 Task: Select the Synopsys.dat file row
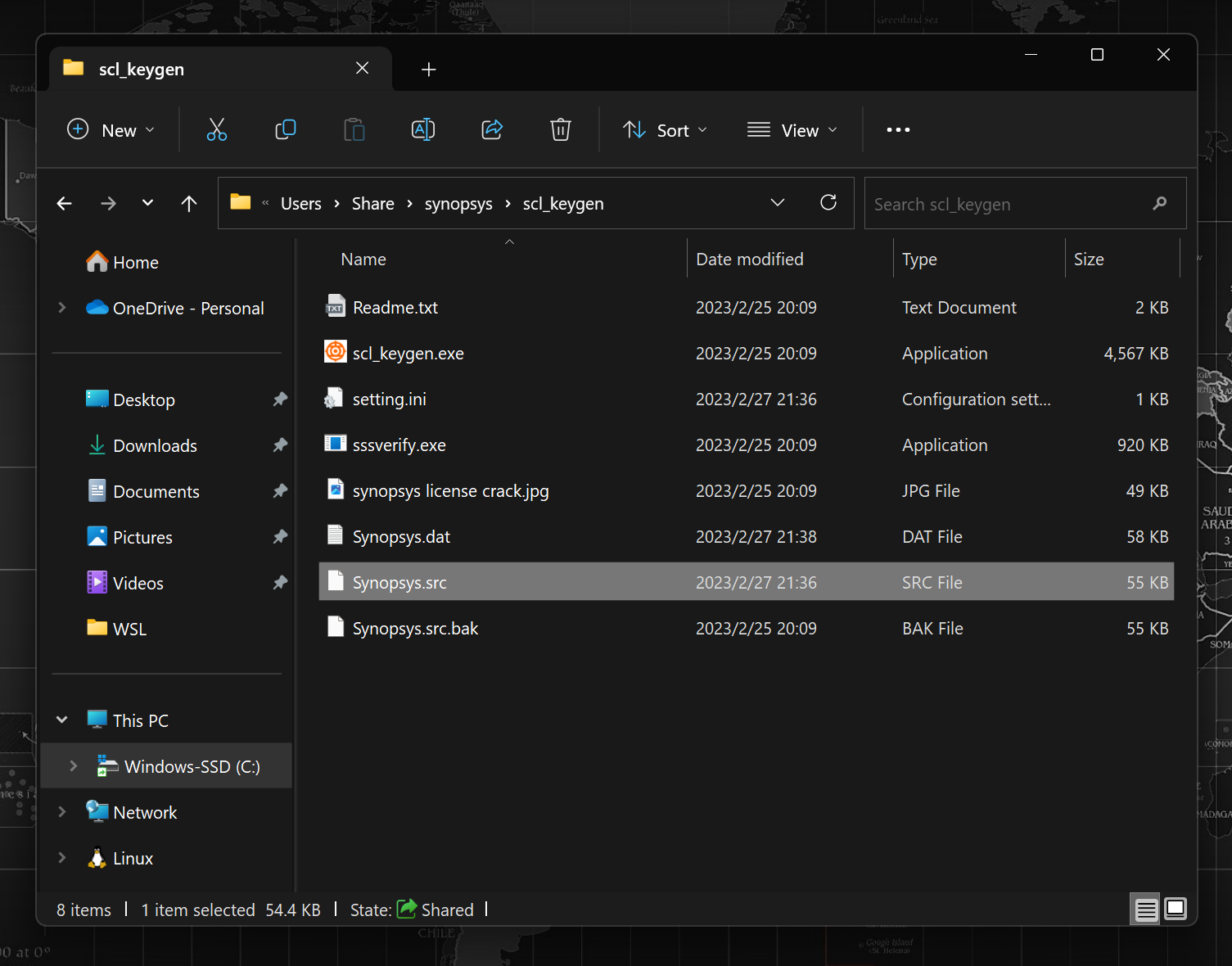point(746,536)
